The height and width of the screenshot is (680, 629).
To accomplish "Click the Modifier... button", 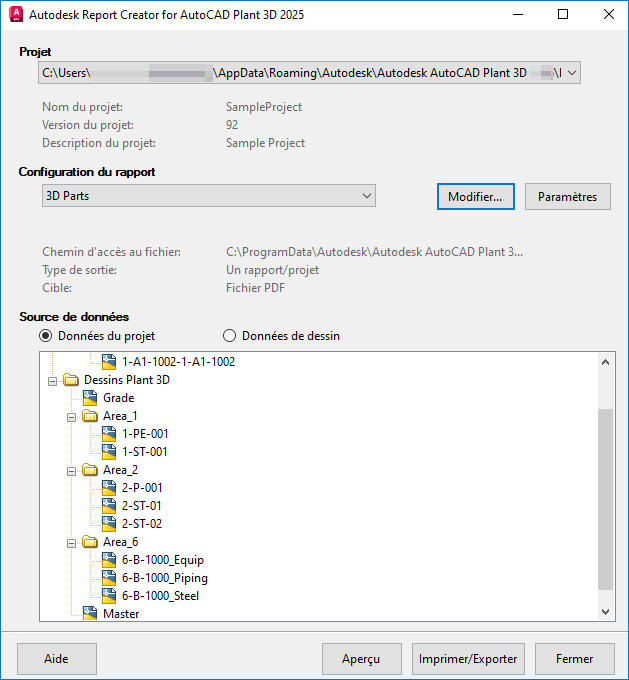I will click(475, 196).
